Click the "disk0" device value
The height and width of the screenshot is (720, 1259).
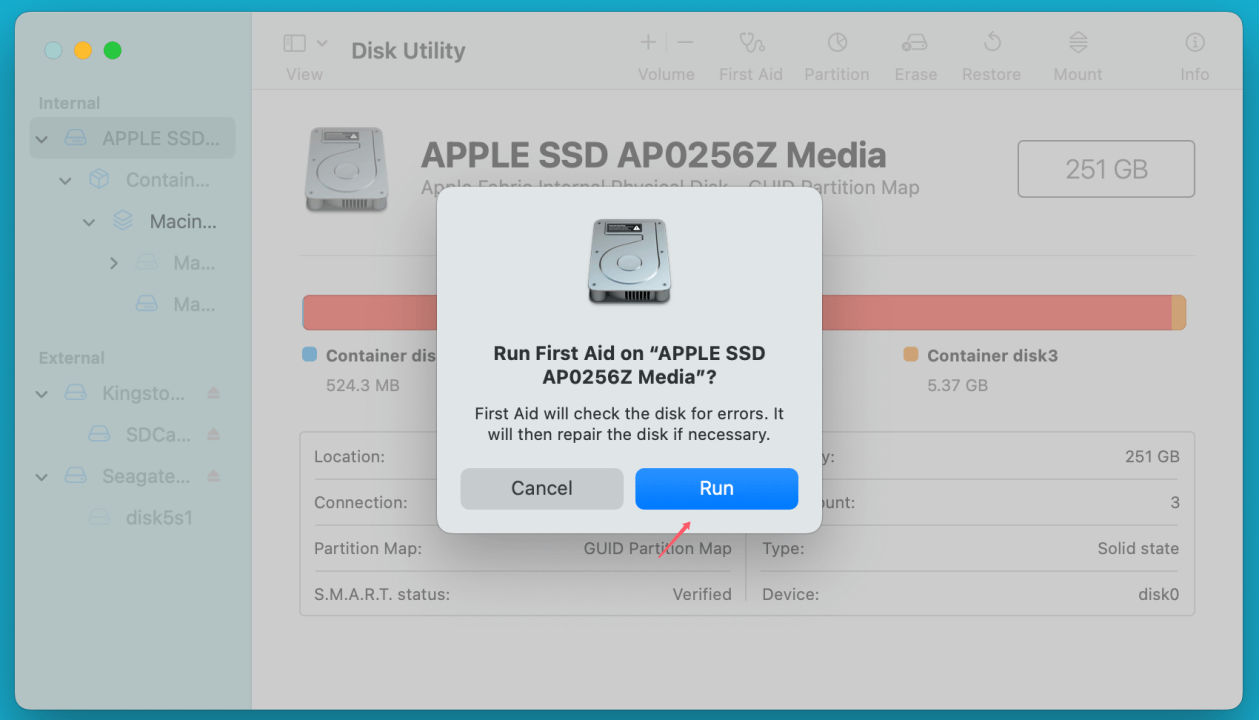(1159, 595)
